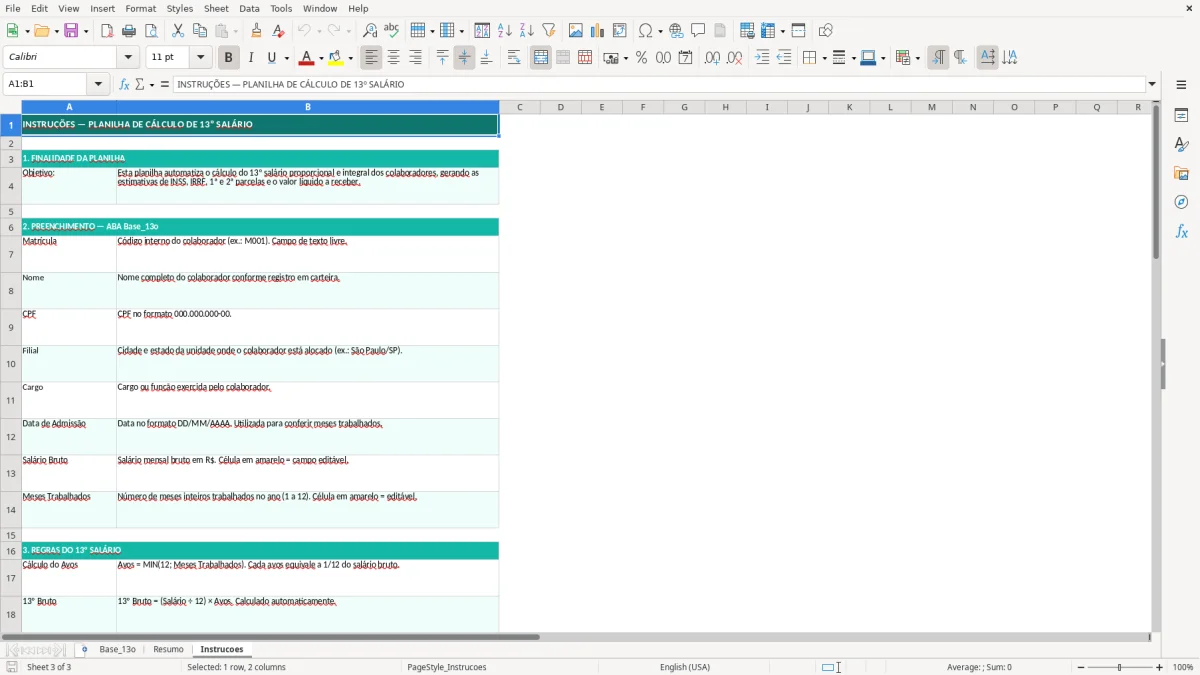The height and width of the screenshot is (675, 1200).
Task: Toggle Center Vertically alignment
Action: tap(464, 58)
